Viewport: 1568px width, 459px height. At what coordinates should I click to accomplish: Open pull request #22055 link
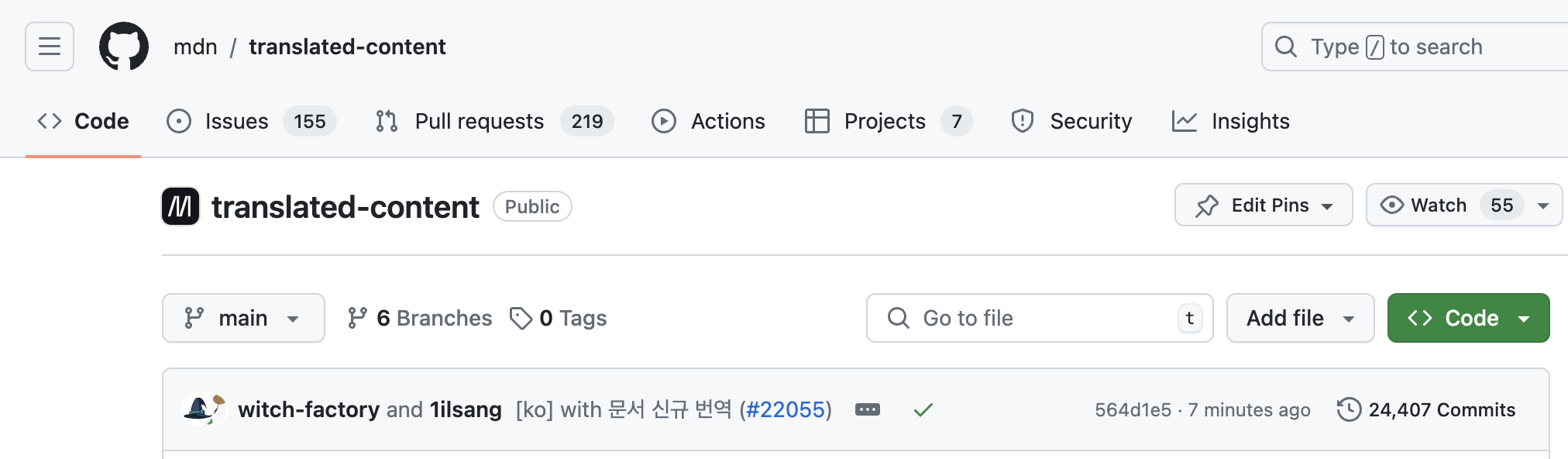point(786,409)
